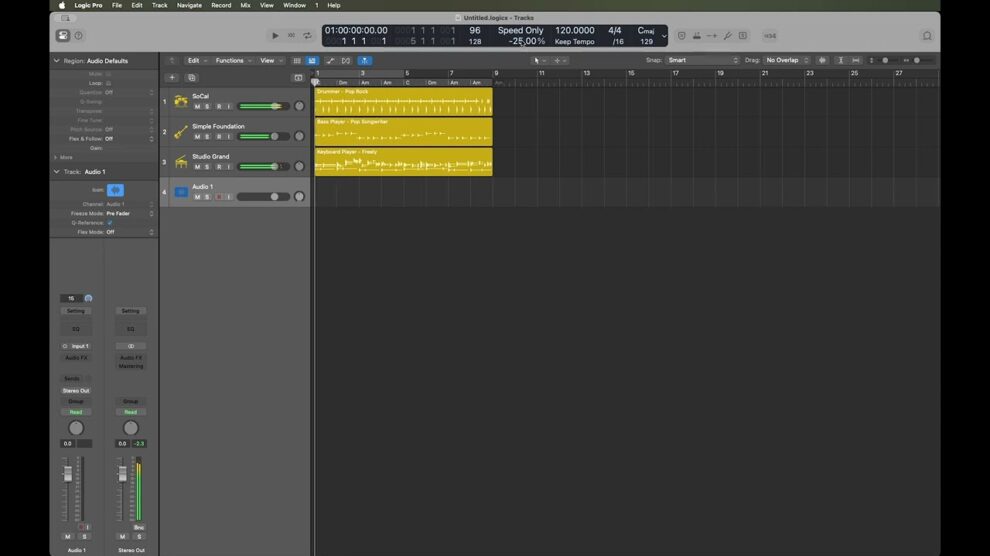The height and width of the screenshot is (556, 990).
Task: Open the Edit dropdown in Tracks area
Action: [x=197, y=61]
